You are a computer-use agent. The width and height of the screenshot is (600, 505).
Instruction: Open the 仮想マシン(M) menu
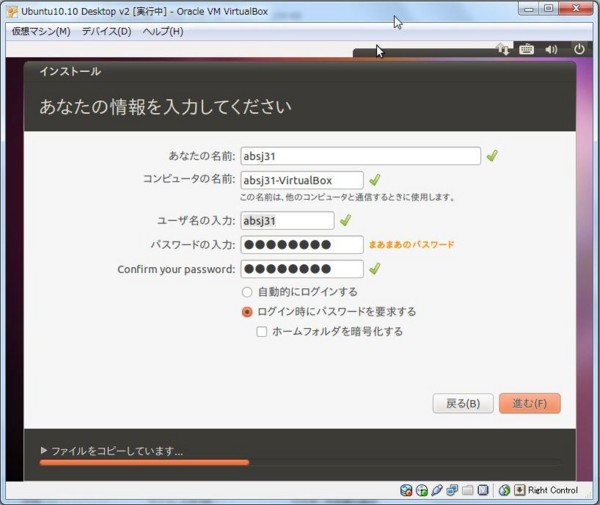tap(41, 31)
